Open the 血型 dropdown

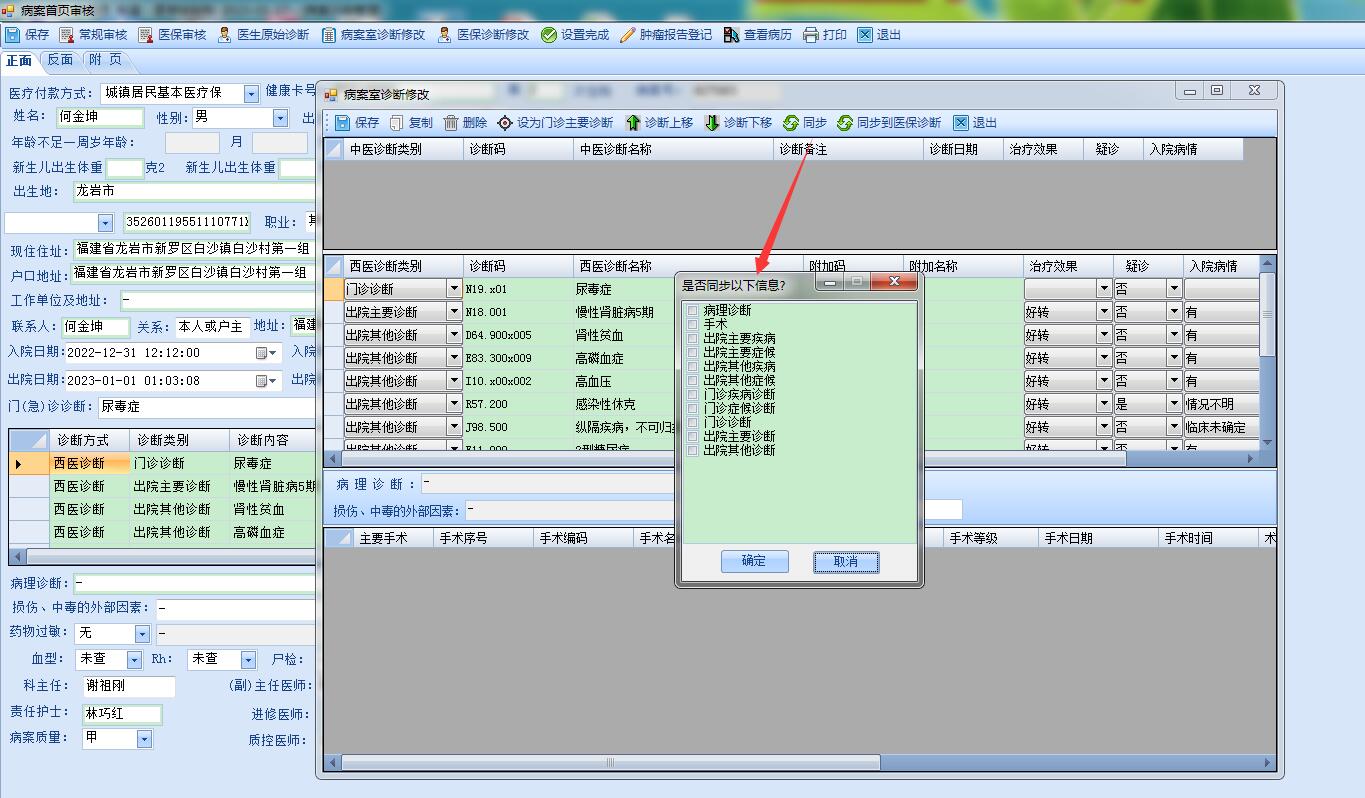point(134,660)
